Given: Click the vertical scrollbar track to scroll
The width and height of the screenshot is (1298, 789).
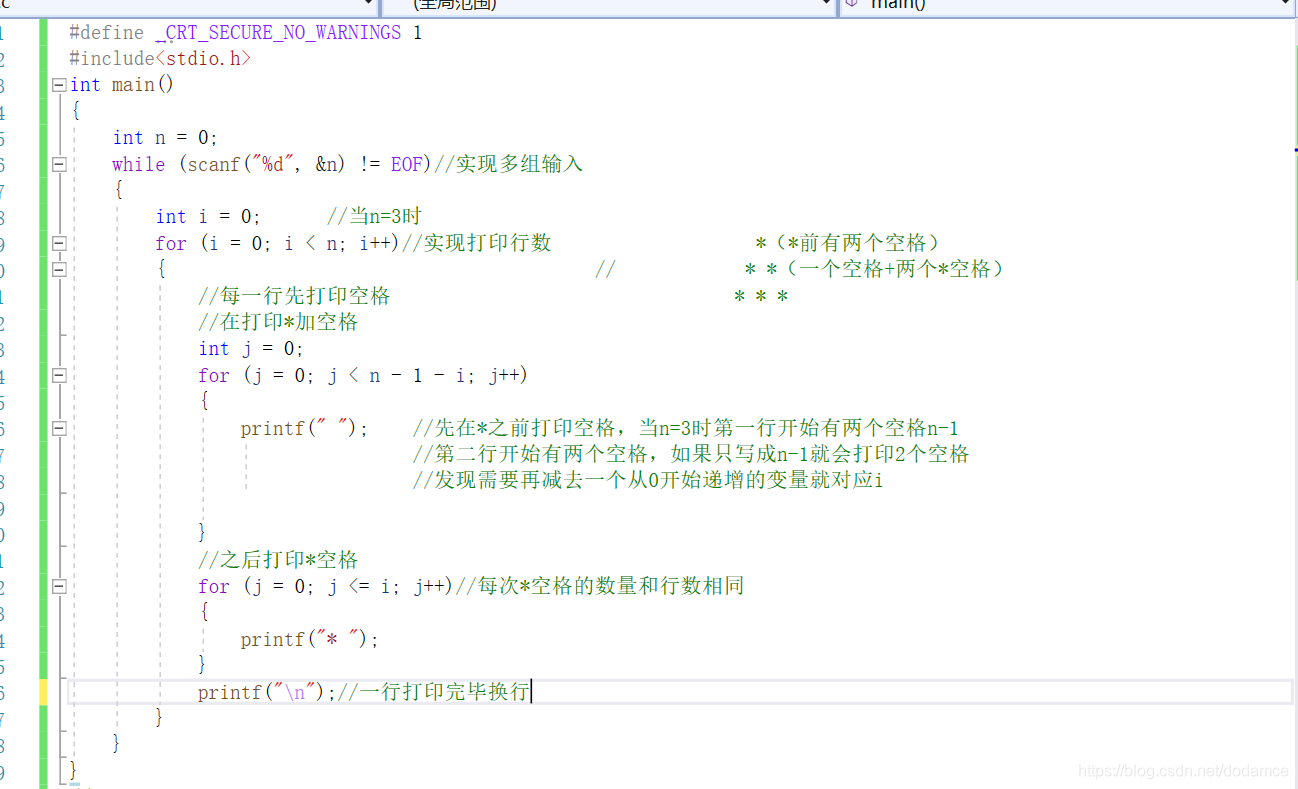Looking at the screenshot, I should (1294, 450).
